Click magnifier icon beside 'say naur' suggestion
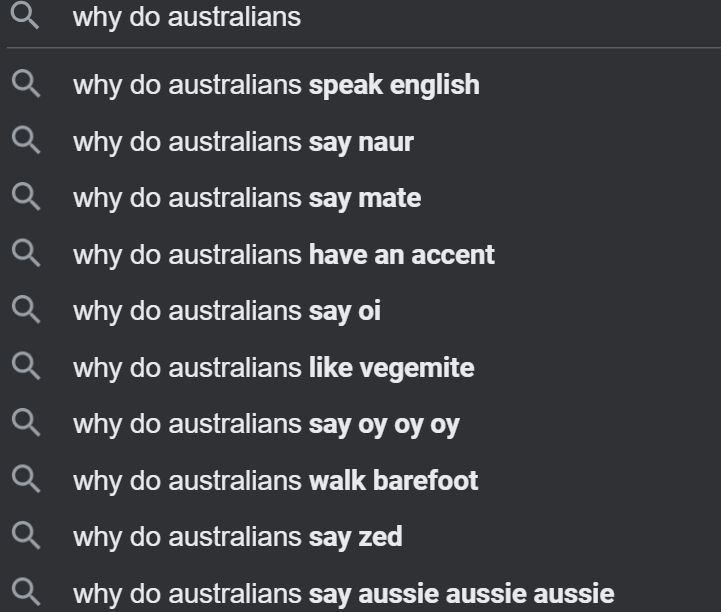Image resolution: width=721 pixels, height=612 pixels. click(26, 140)
